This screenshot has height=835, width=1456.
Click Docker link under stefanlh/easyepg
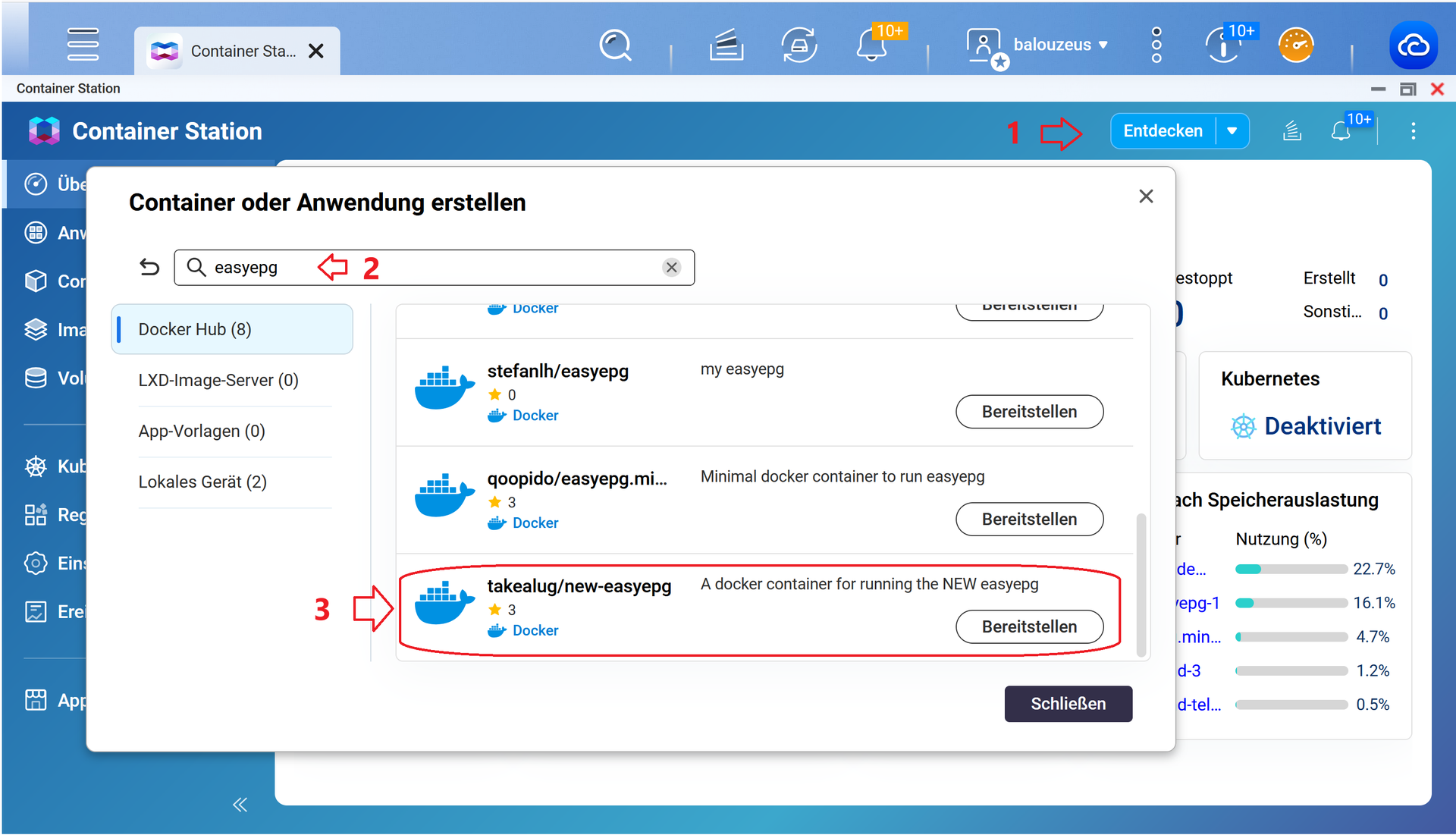coord(535,416)
